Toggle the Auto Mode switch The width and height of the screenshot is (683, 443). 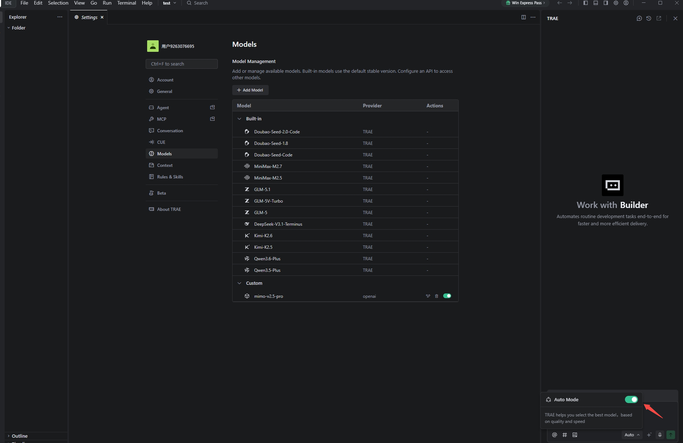631,399
